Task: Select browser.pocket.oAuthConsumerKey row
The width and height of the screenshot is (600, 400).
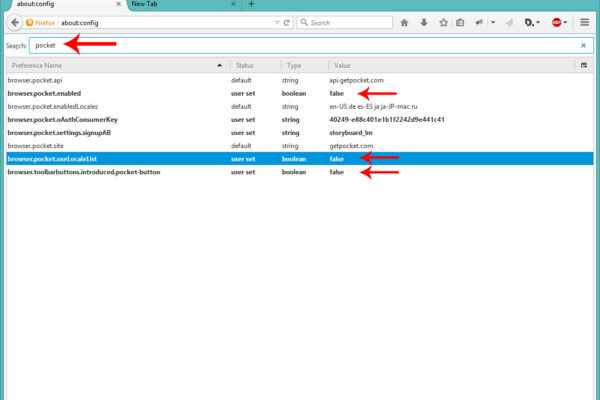Action: (300, 119)
